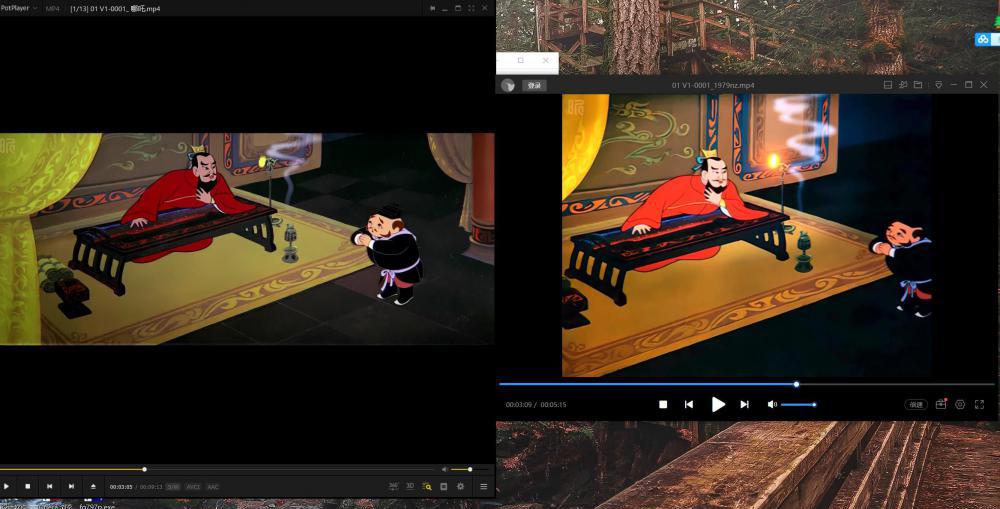Click the AVC1 video codec label
The height and width of the screenshot is (509, 1000).
[x=193, y=487]
